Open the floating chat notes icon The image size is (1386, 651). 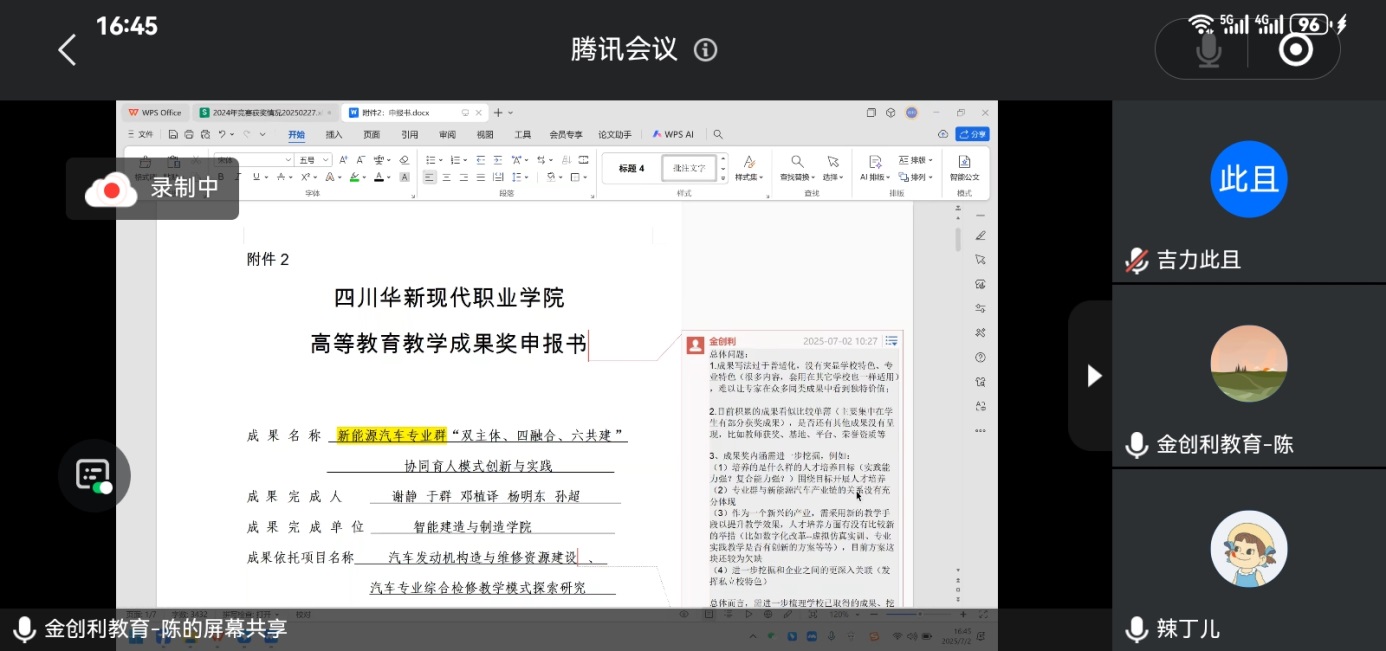pos(94,476)
